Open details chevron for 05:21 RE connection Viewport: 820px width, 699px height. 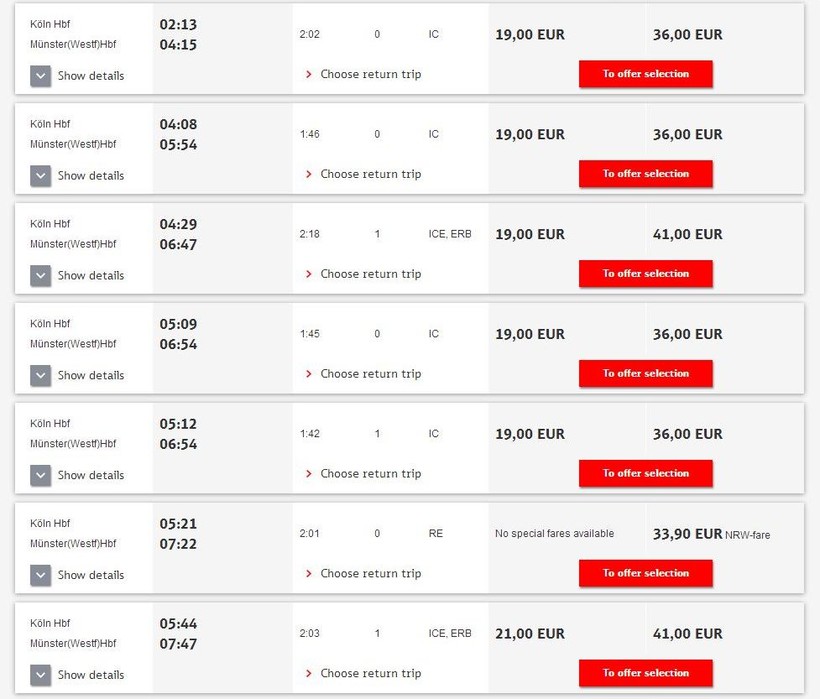[x=40, y=575]
